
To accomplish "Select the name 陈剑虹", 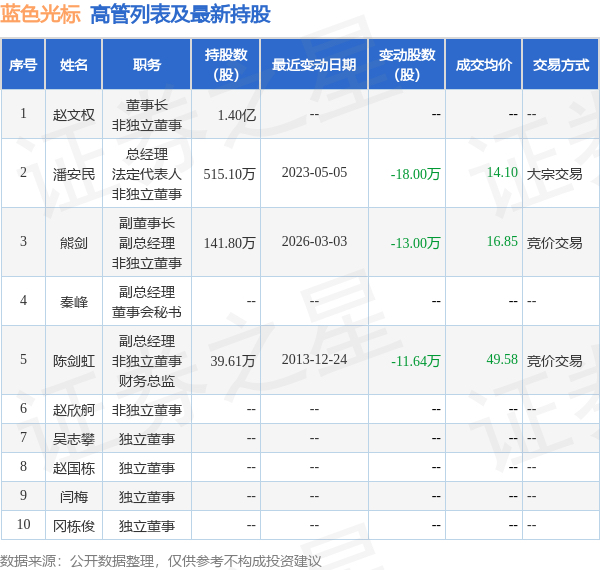I will tap(74, 361).
